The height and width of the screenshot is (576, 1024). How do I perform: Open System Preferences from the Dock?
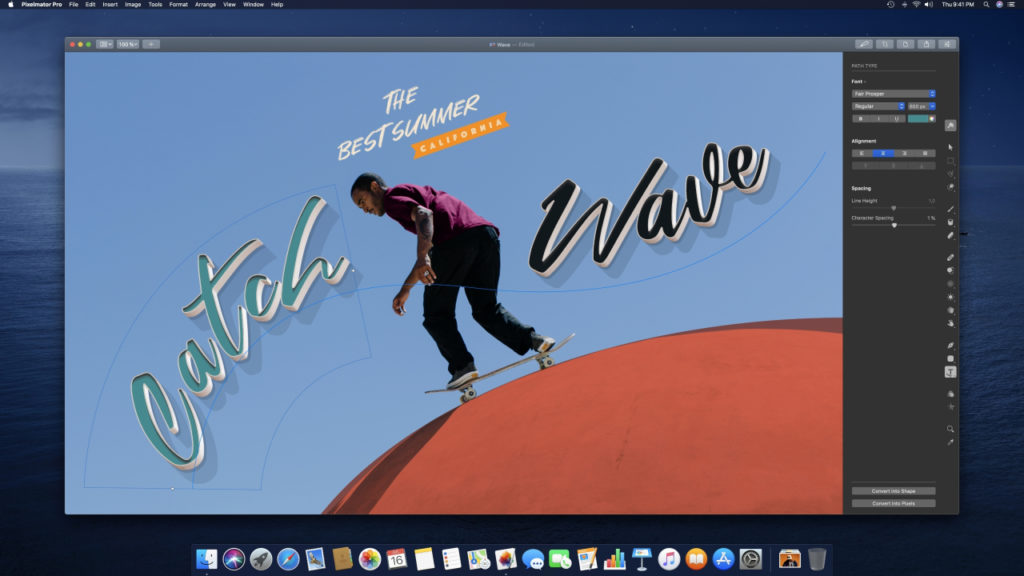click(x=750, y=559)
